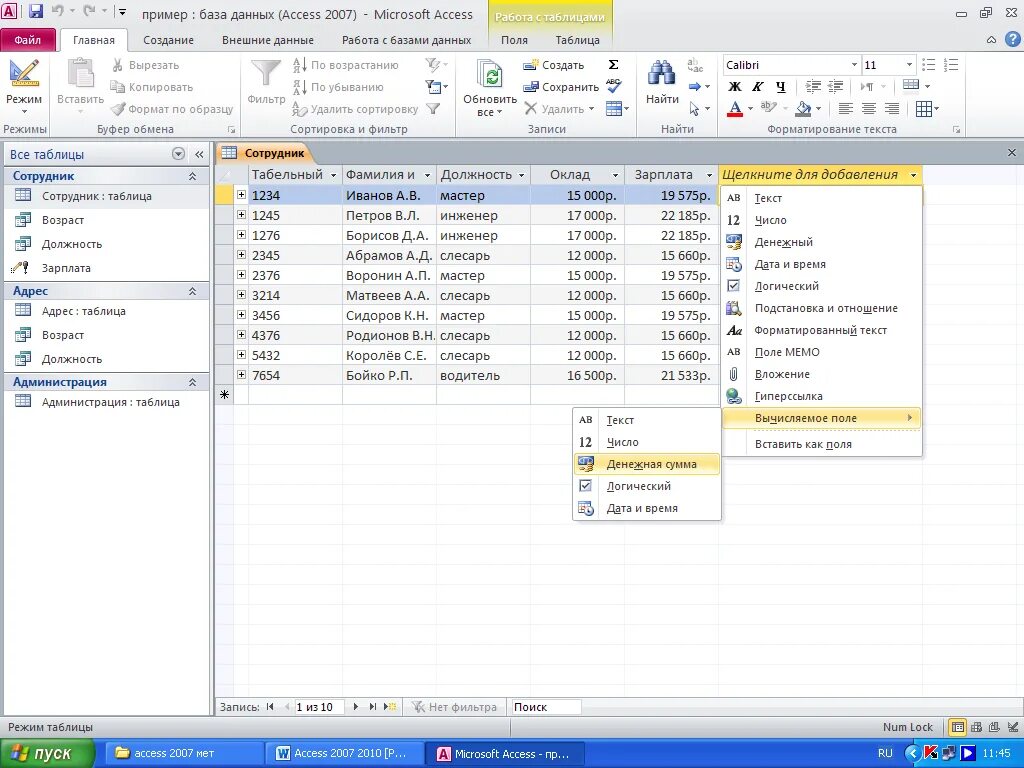Viewport: 1024px width, 768px height.
Task: Click the Фильтр funnel icon
Action: [266, 73]
